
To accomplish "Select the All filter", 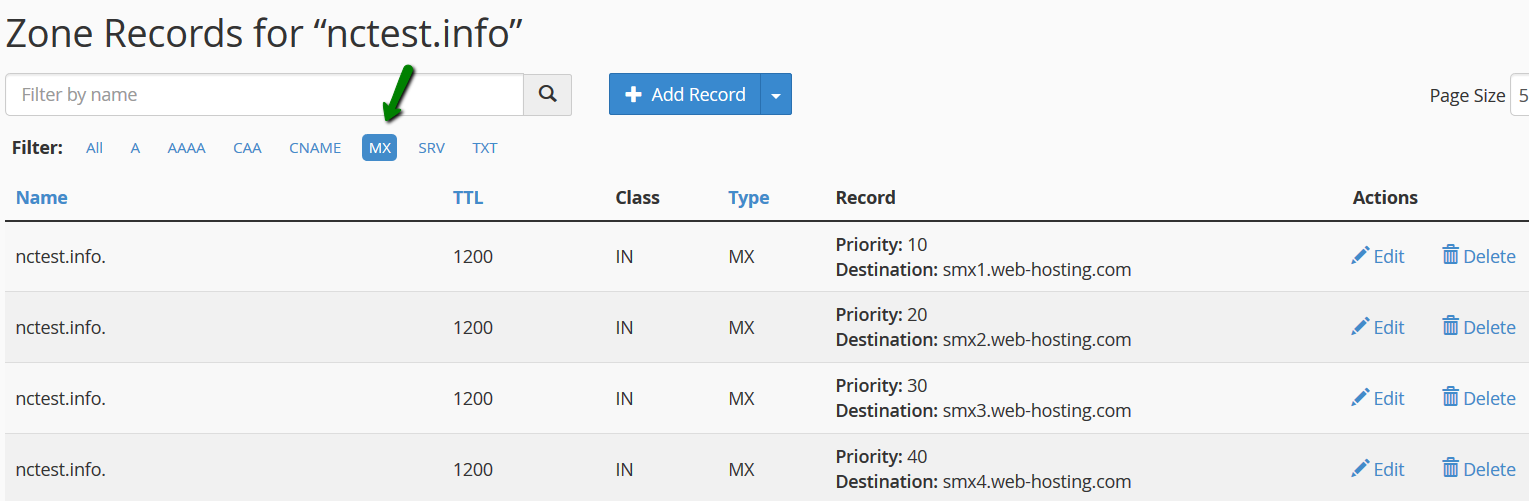I will (94, 148).
